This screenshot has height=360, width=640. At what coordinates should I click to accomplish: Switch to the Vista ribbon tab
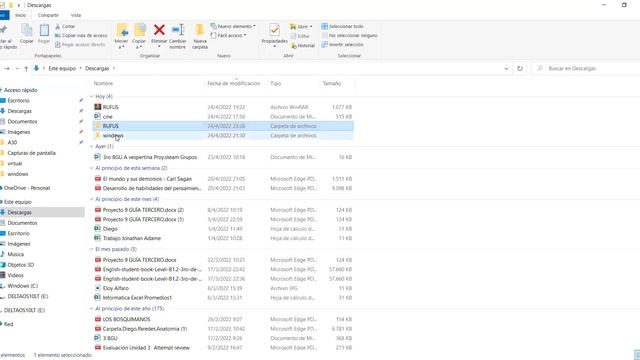tap(76, 15)
